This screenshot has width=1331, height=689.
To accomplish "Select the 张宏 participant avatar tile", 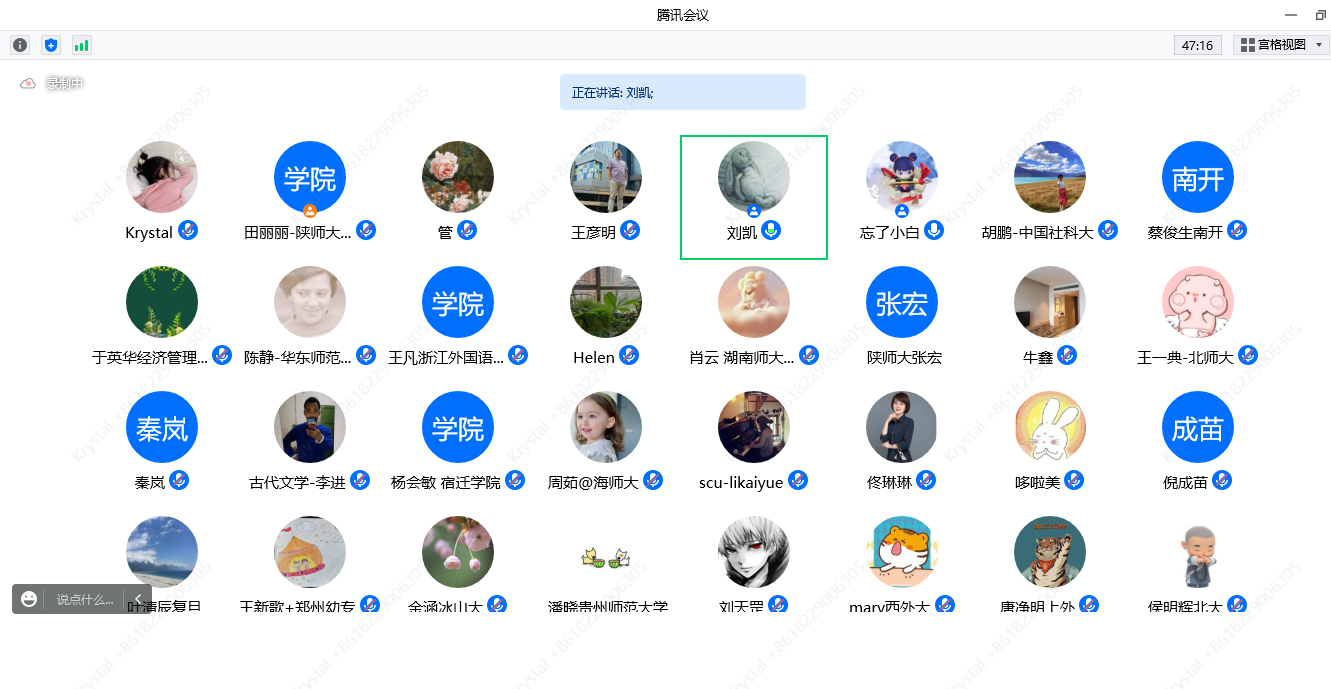I will pyautogui.click(x=902, y=303).
